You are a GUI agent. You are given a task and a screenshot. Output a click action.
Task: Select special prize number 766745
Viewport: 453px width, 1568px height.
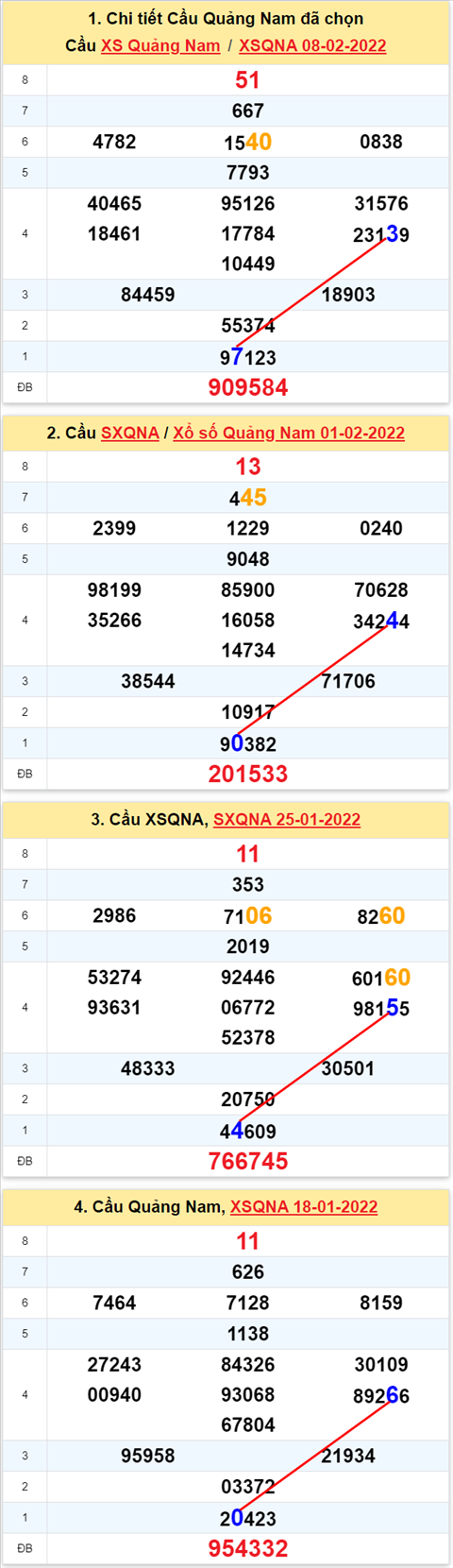coord(248,1161)
